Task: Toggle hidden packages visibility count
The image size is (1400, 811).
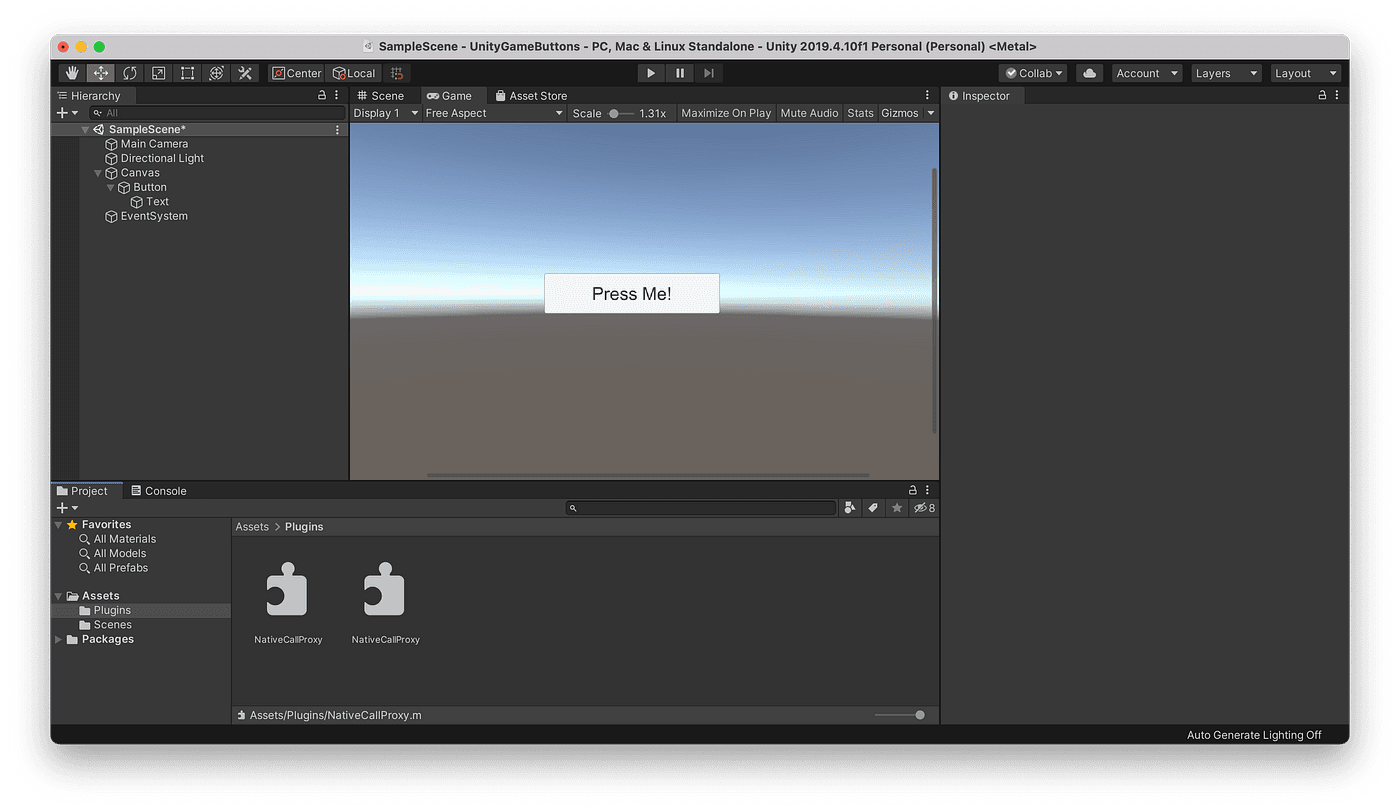Action: pos(924,508)
